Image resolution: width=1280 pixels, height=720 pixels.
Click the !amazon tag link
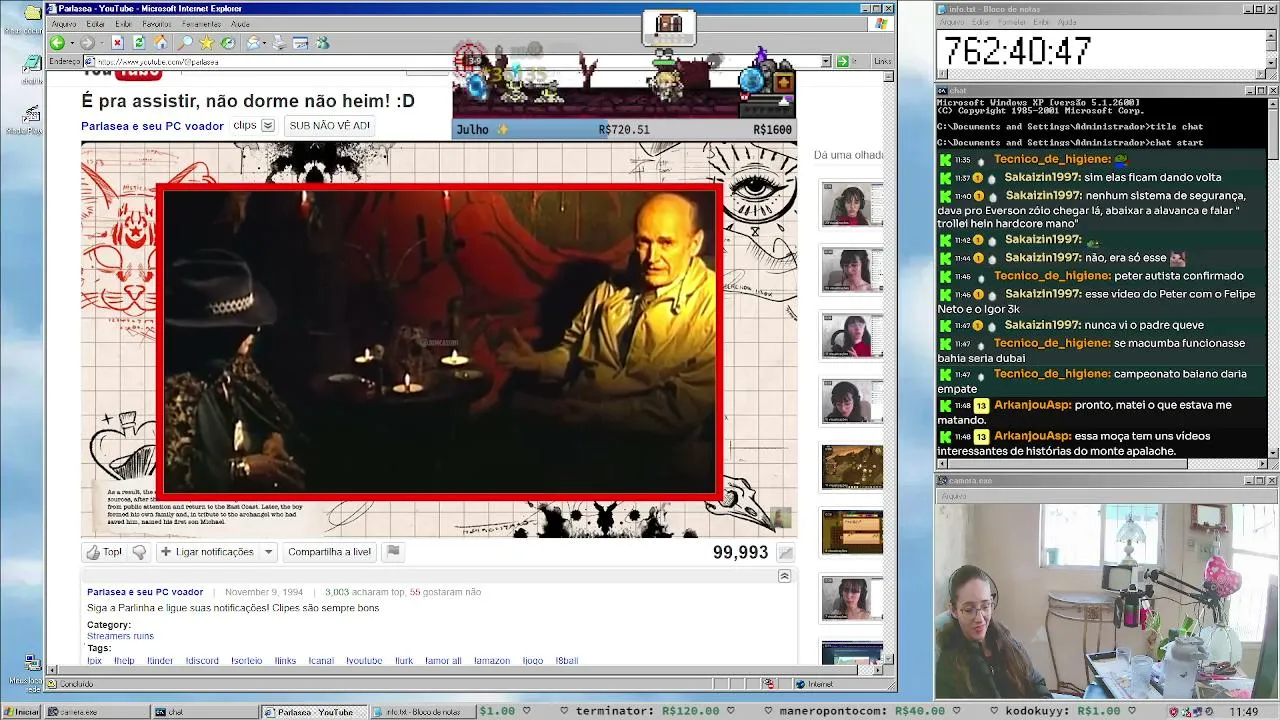[x=492, y=661]
